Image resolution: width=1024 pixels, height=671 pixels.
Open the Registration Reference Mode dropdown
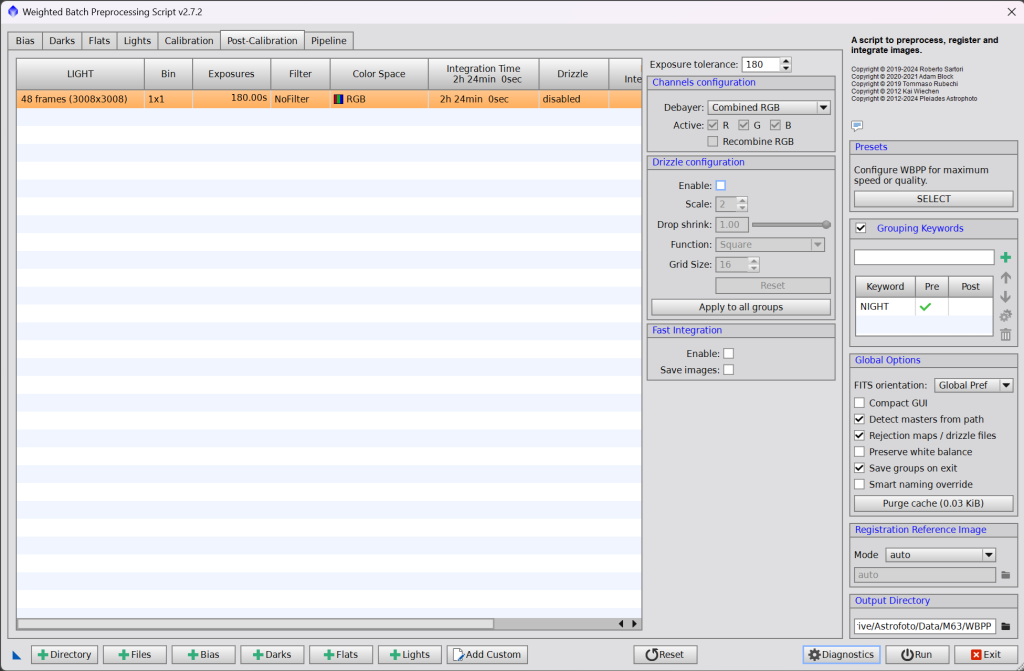click(939, 554)
